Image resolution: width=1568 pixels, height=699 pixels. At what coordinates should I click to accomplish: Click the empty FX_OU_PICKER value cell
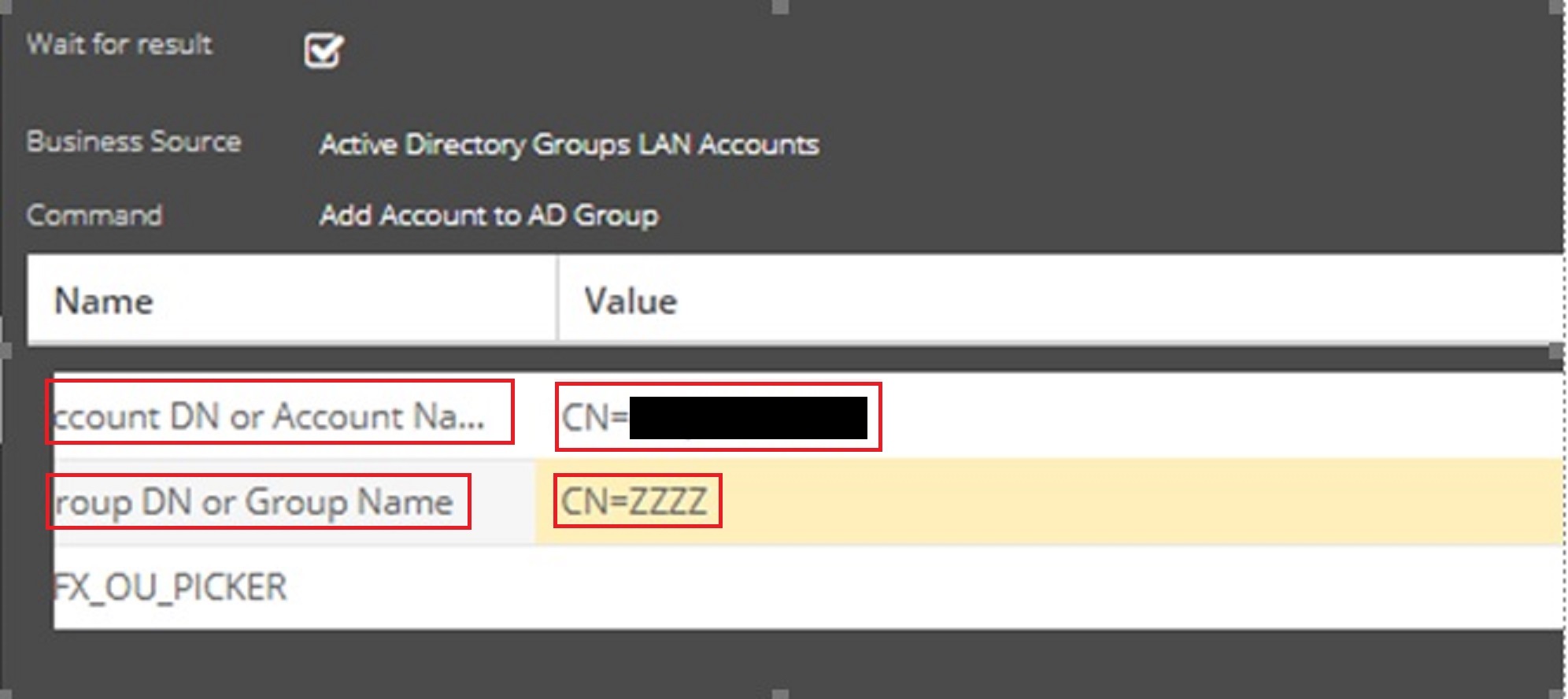945,587
